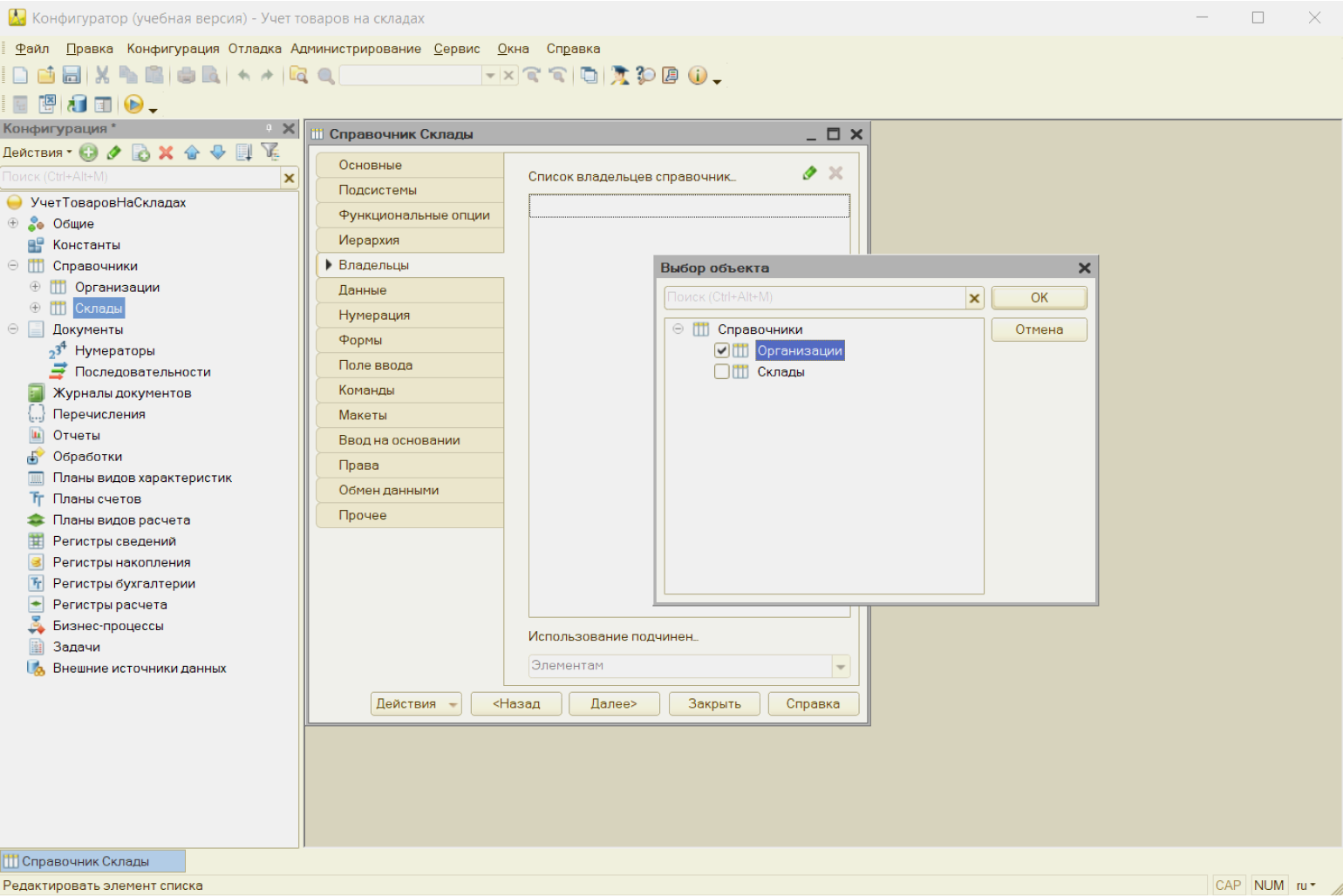Image resolution: width=1343 pixels, height=896 pixels.
Task: Click the red Delete icon in the Configuration panel
Action: click(x=166, y=153)
